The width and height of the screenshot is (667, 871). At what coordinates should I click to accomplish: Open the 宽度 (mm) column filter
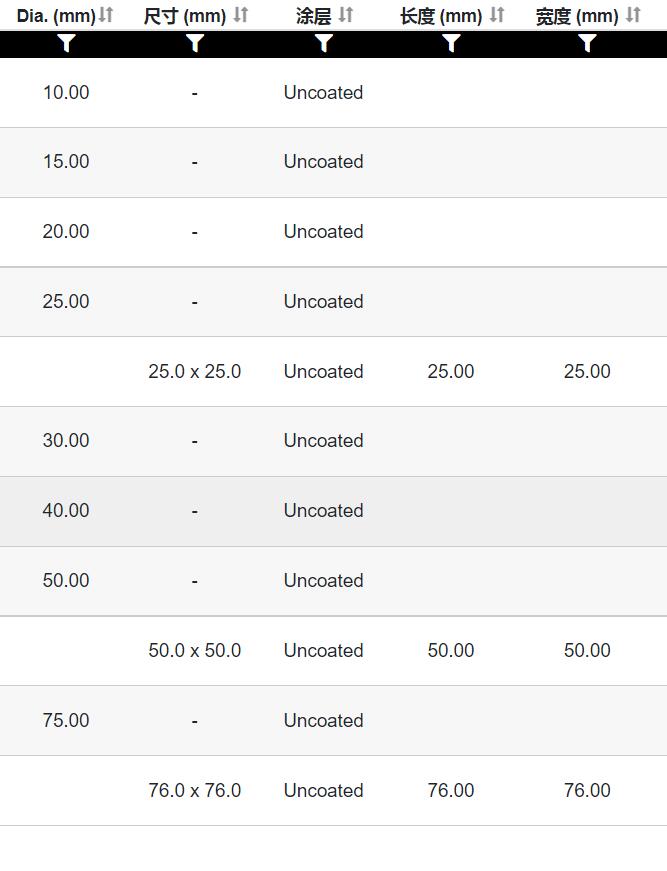click(x=587, y=43)
